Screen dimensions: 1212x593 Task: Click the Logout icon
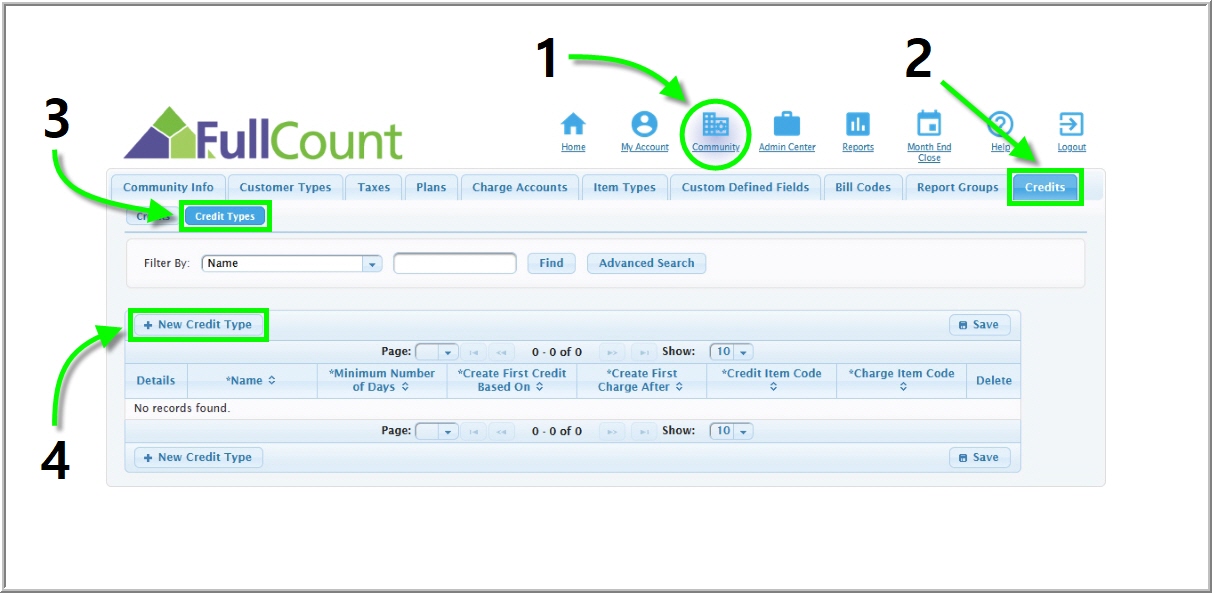click(1071, 125)
